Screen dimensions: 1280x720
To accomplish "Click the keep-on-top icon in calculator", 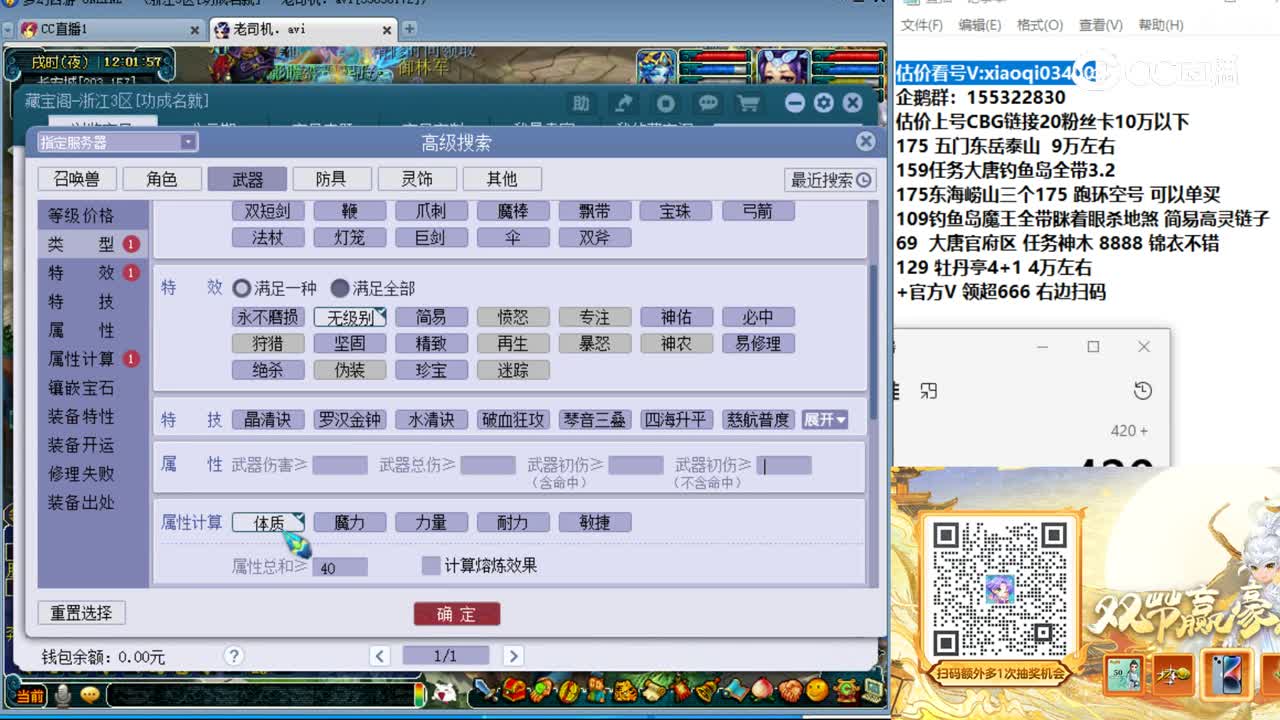I will point(929,391).
